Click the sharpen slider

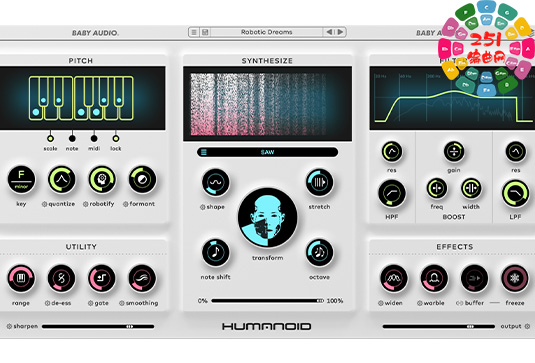[x=98, y=326]
